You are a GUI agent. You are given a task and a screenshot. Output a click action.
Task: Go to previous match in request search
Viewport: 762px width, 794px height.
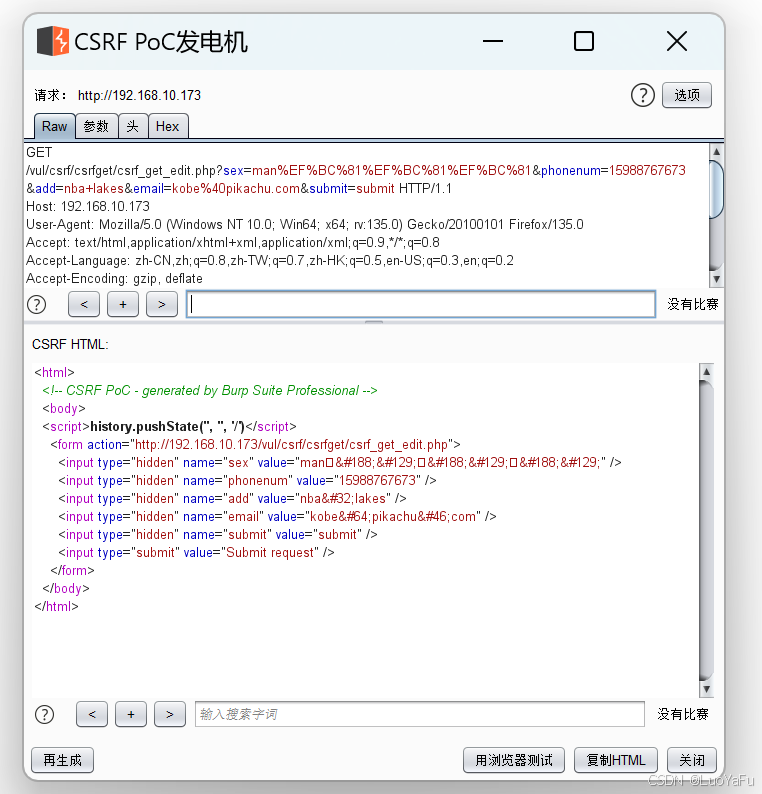pyautogui.click(x=84, y=304)
